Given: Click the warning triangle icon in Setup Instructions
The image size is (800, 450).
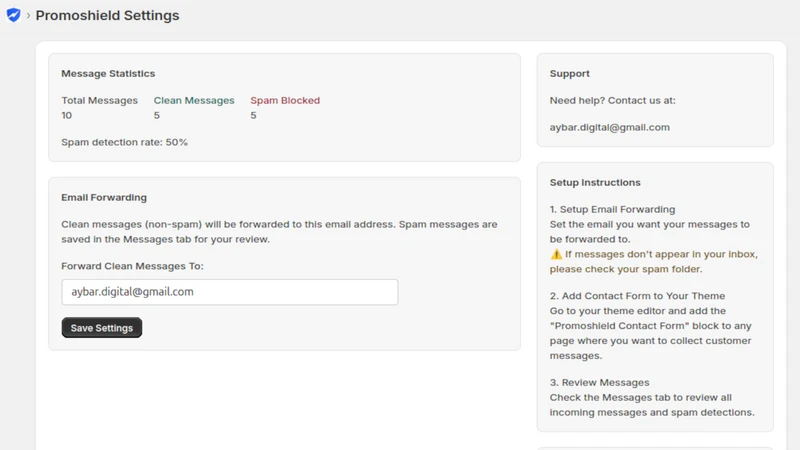Looking at the screenshot, I should pyautogui.click(x=556, y=254).
